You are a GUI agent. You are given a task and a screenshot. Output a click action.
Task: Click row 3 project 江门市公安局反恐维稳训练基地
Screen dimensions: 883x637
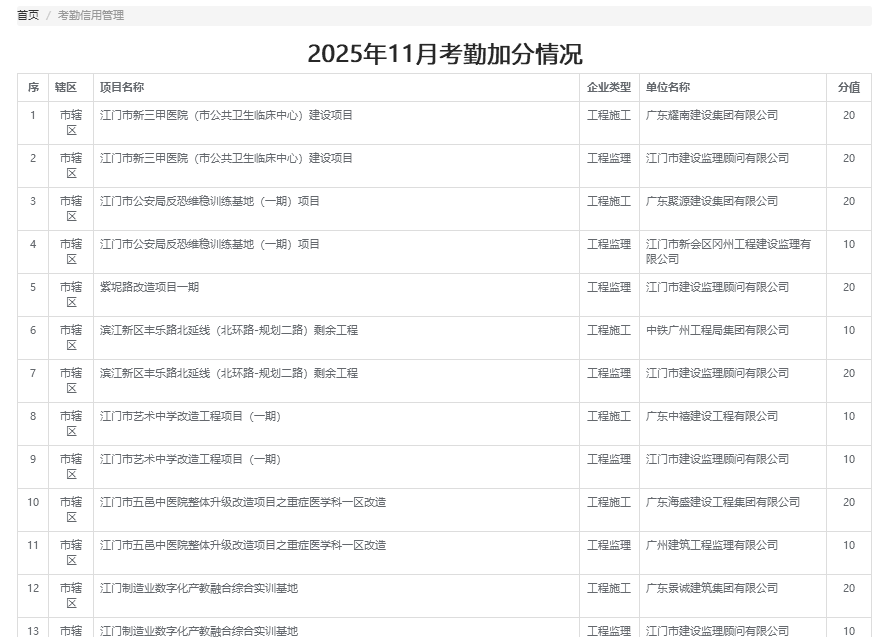(x=210, y=201)
